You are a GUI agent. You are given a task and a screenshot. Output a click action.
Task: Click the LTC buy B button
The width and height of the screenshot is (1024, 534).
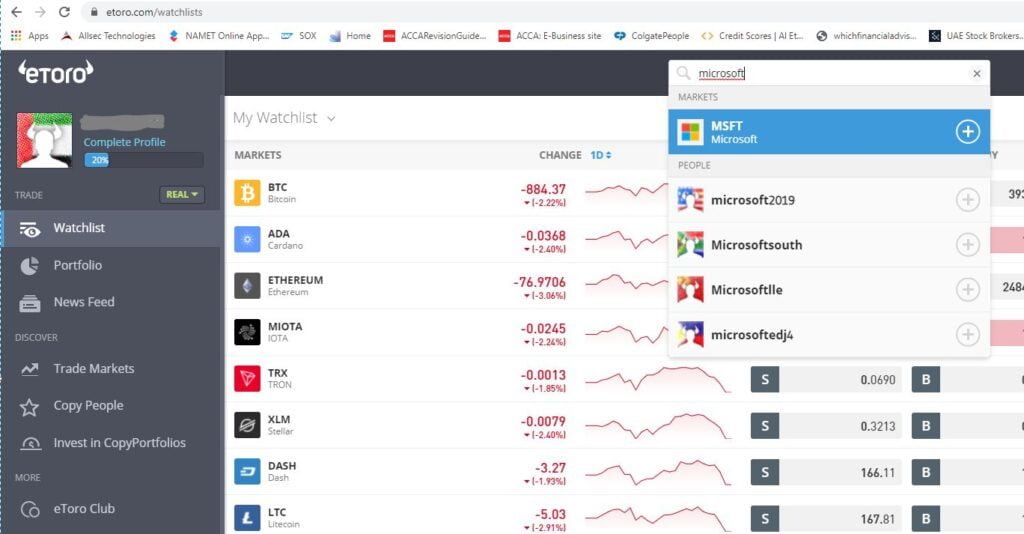point(925,518)
